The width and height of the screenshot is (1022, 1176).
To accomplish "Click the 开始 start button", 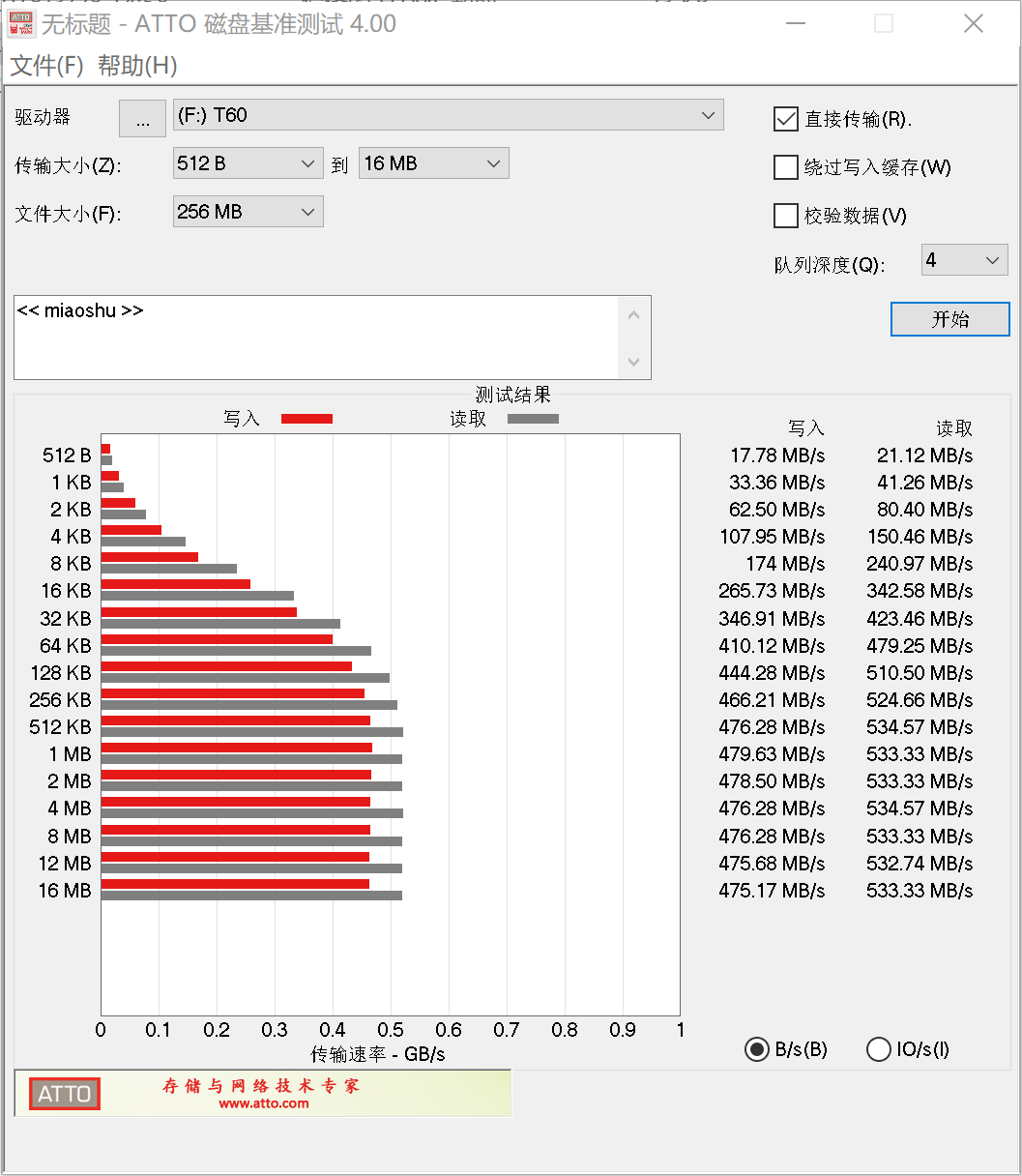I will pyautogui.click(x=950, y=319).
